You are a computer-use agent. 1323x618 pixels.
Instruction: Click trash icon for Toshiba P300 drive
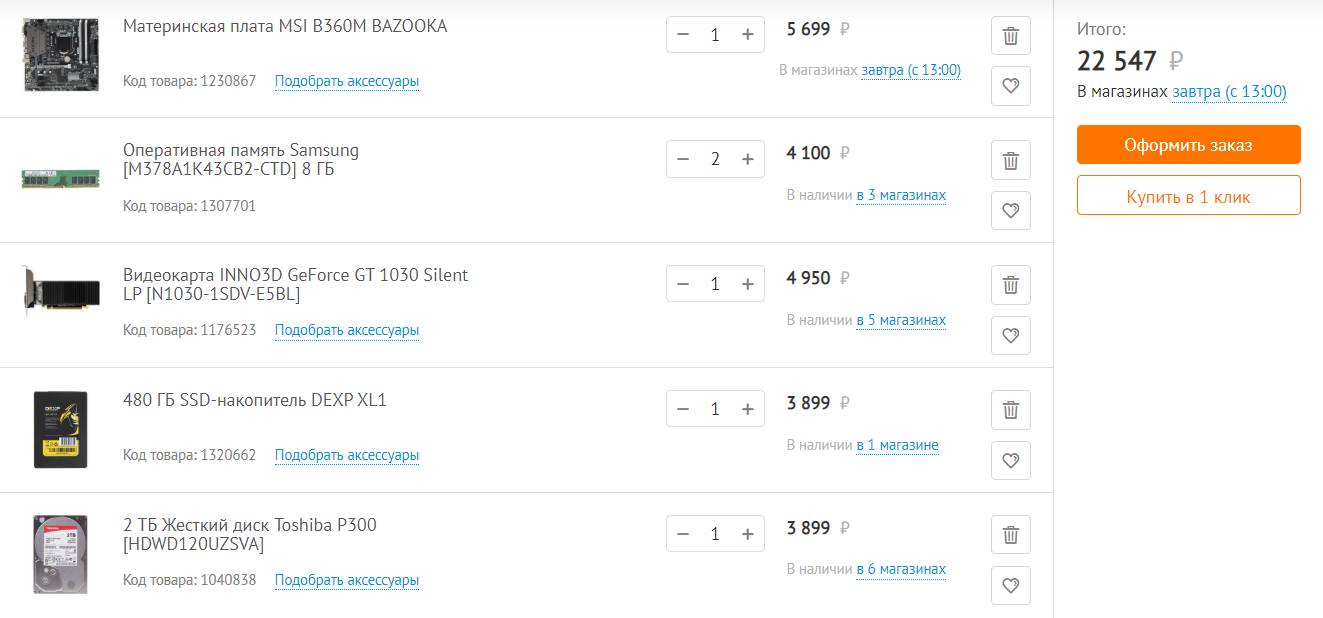(1010, 535)
